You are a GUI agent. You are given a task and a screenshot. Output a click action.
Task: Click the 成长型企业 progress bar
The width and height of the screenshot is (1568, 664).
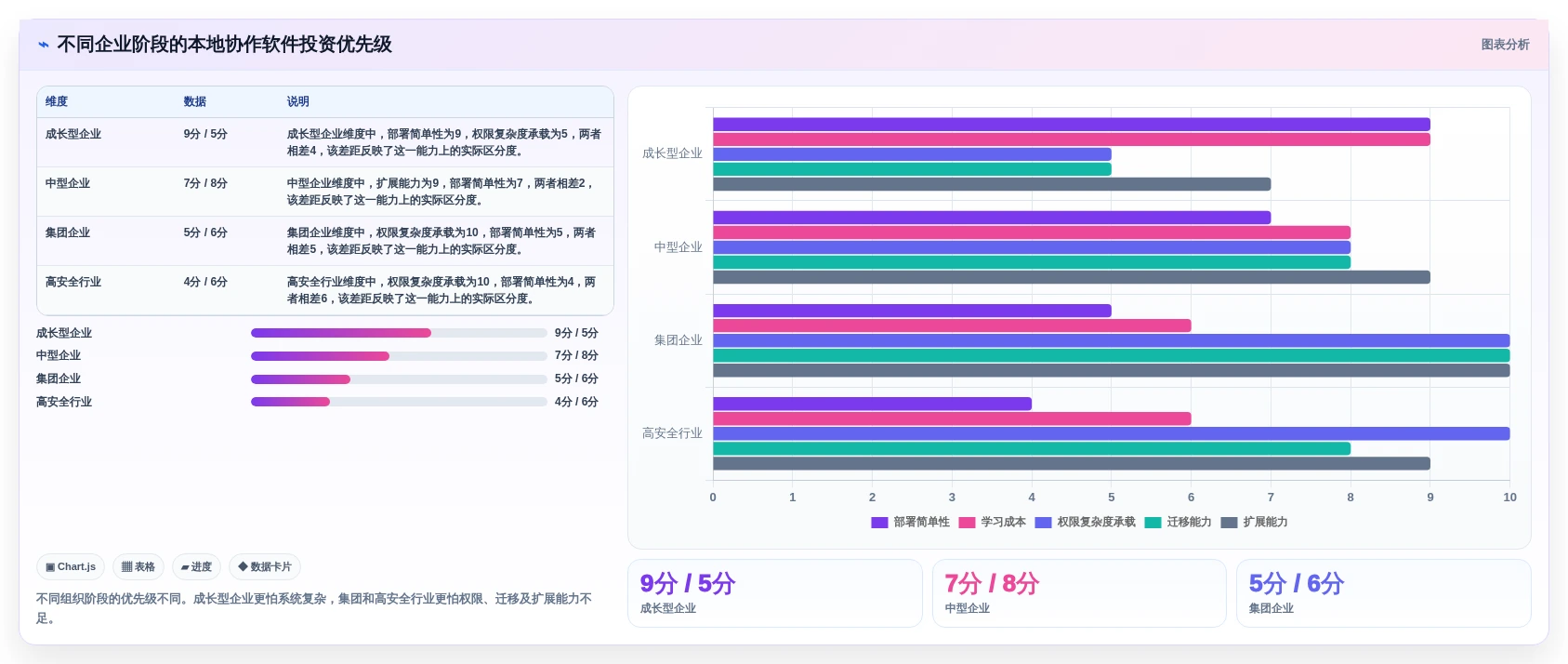click(x=399, y=333)
